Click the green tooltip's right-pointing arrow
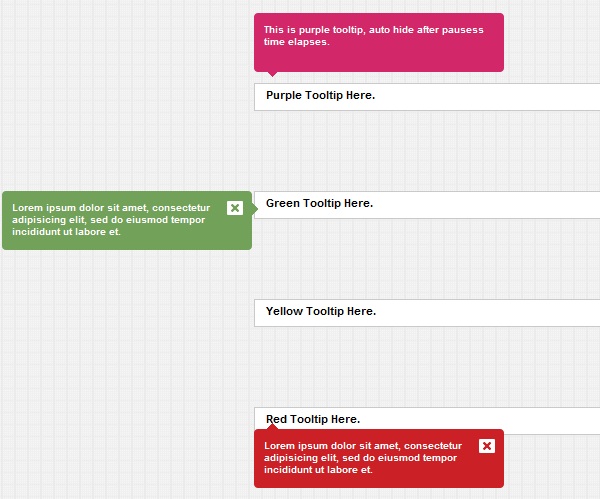Screen dimensions: 600x499 [254, 207]
